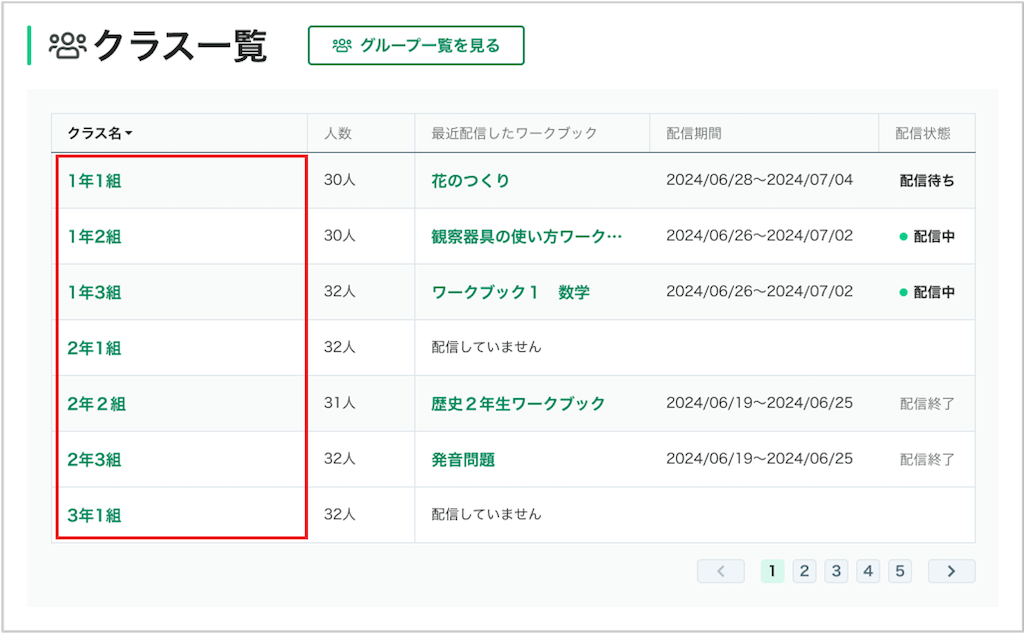
Task: Open class 1年3組
Action: [95, 292]
